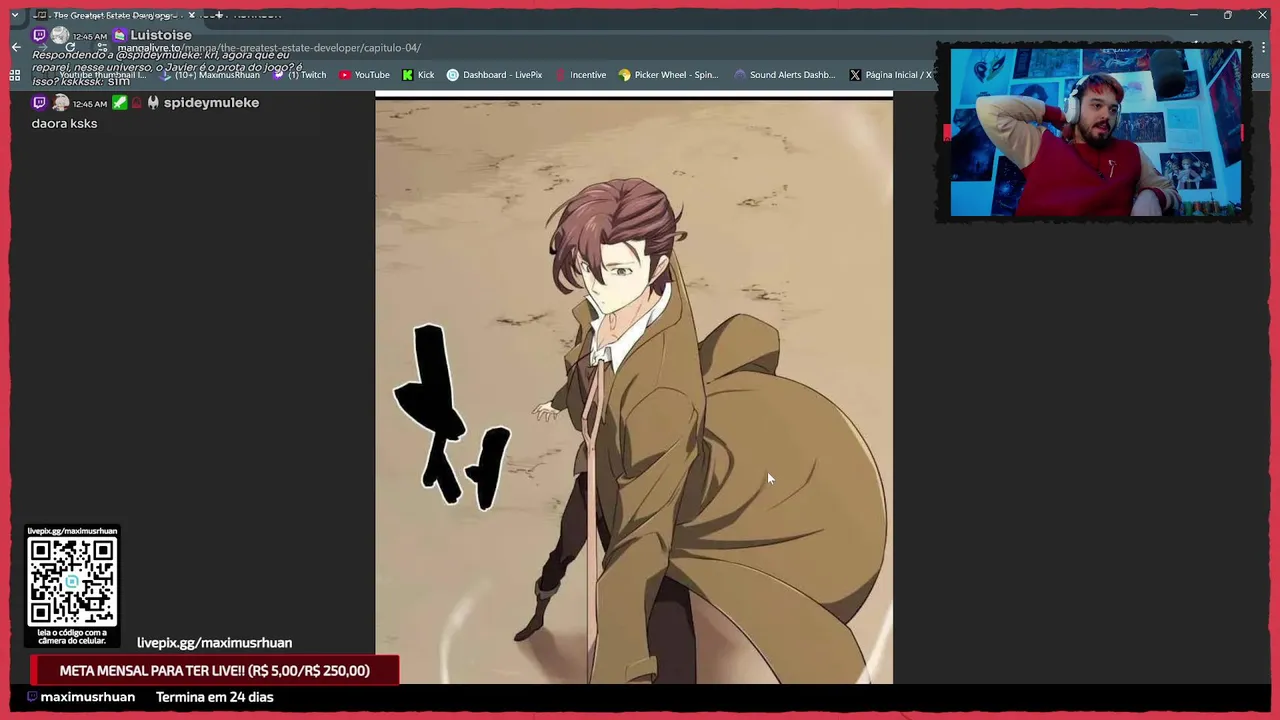
Task: Reload the manga page
Action: click(70, 47)
